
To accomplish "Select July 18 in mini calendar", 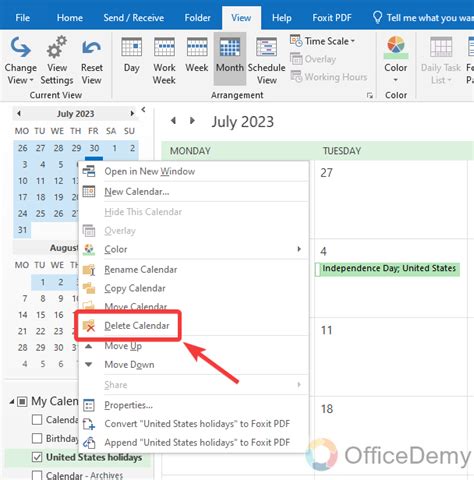I will coord(40,197).
